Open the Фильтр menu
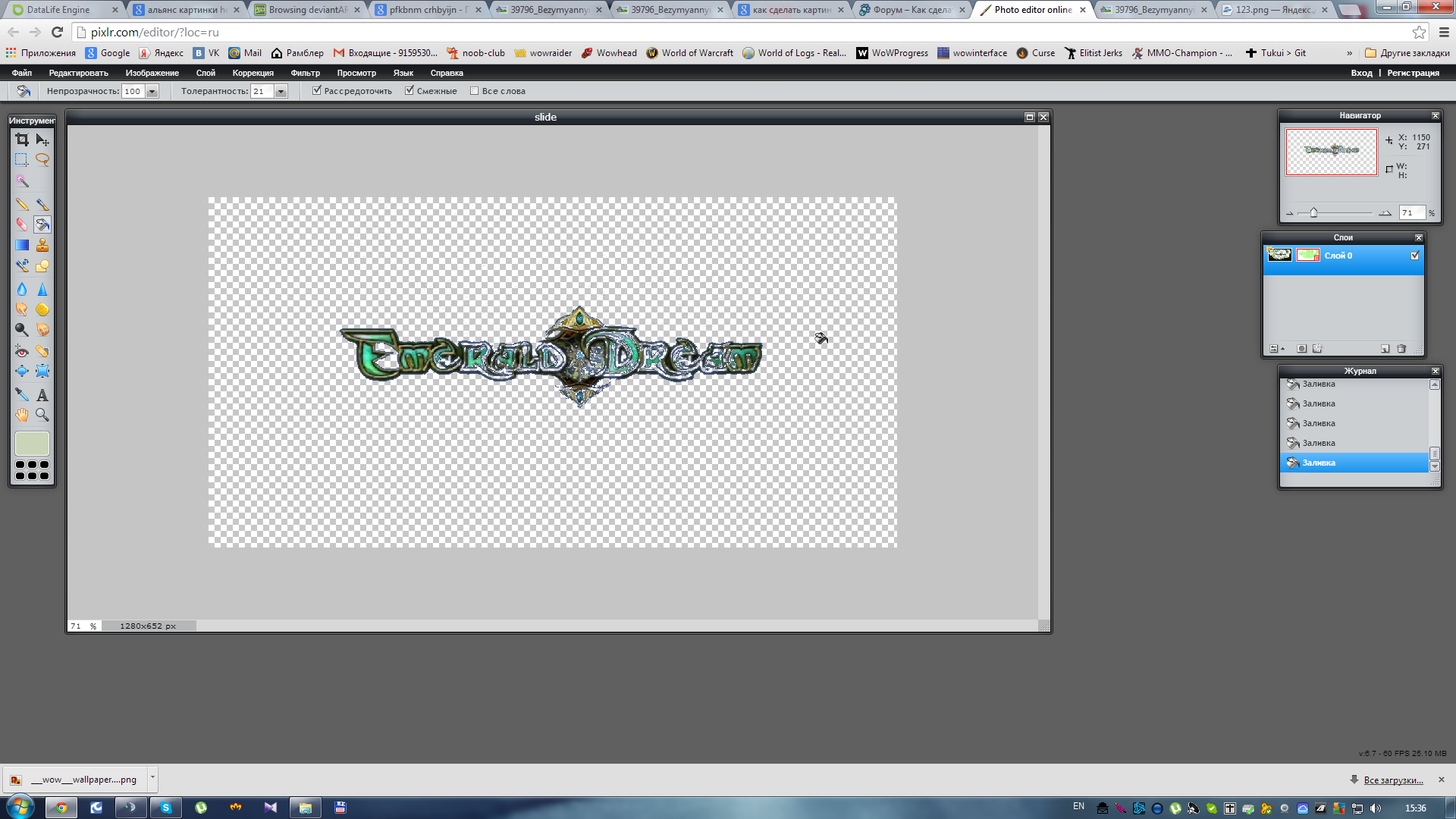 [305, 73]
